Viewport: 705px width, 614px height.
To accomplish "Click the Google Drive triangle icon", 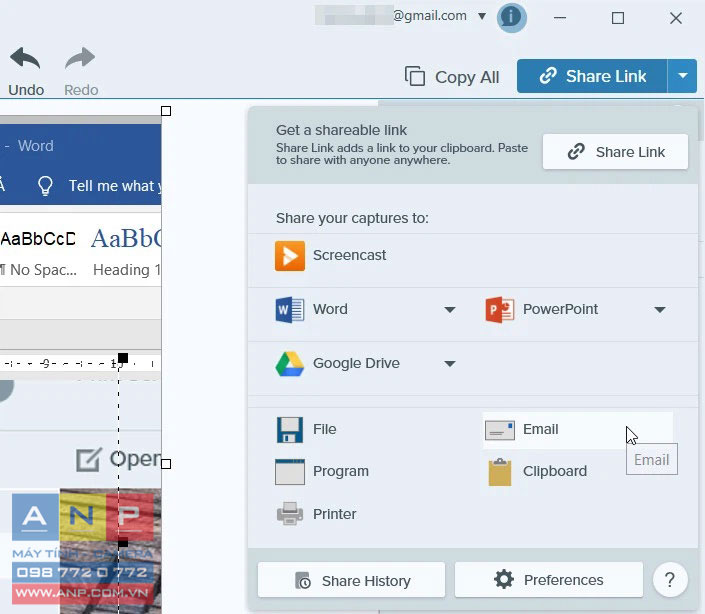I will pyautogui.click(x=290, y=364).
